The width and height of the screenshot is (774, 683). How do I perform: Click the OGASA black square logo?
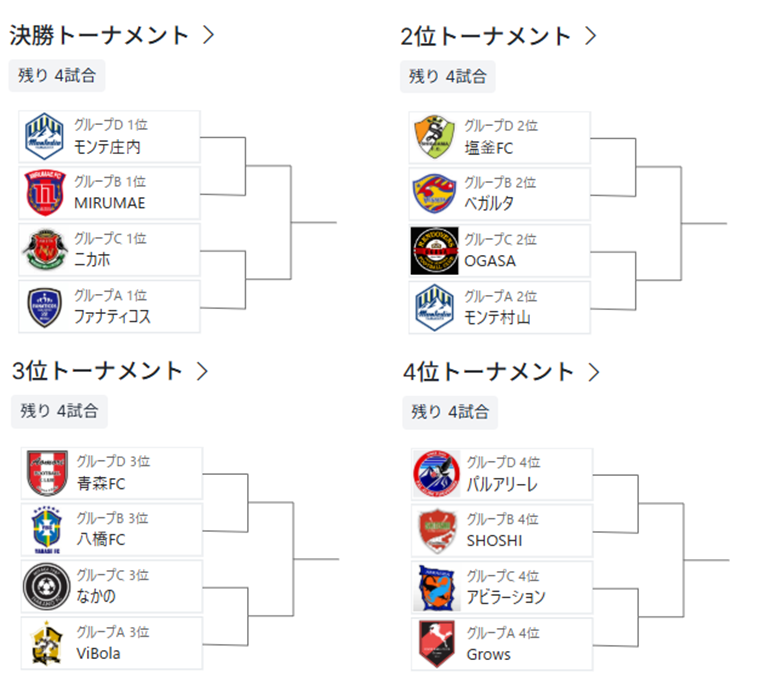pyautogui.click(x=435, y=250)
